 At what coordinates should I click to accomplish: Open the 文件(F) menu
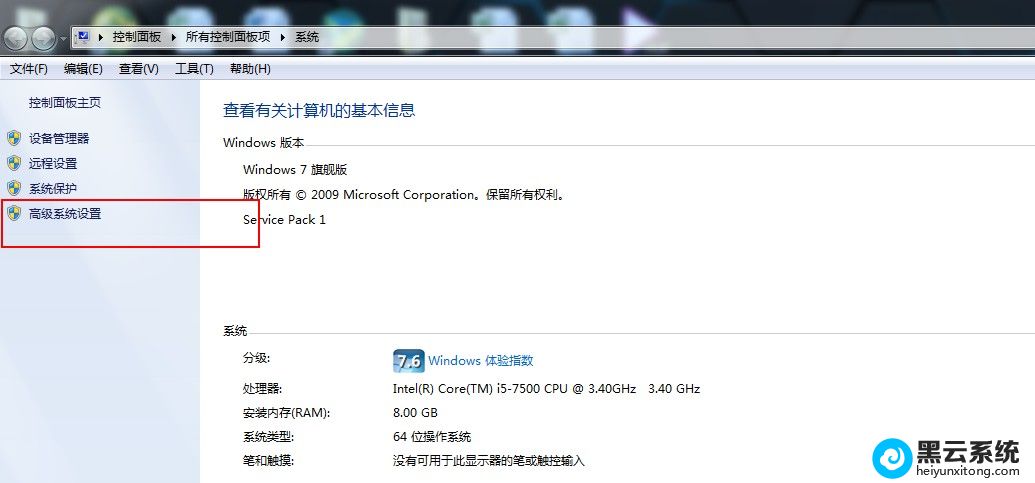[x=29, y=69]
